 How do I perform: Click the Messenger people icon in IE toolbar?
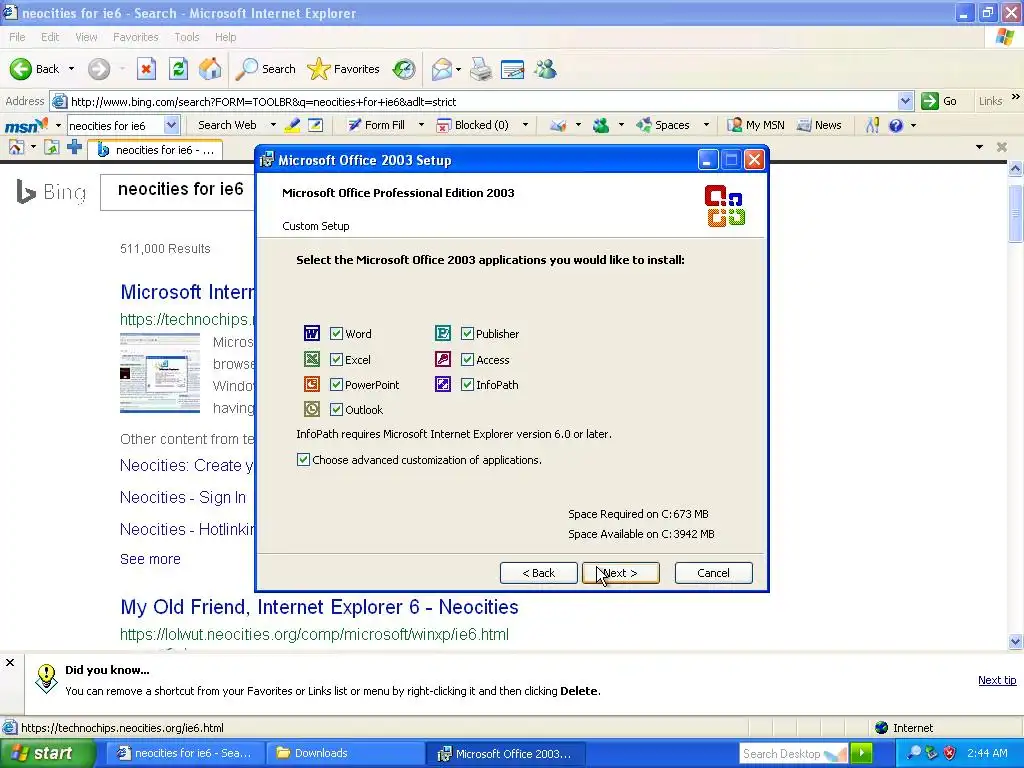click(545, 69)
